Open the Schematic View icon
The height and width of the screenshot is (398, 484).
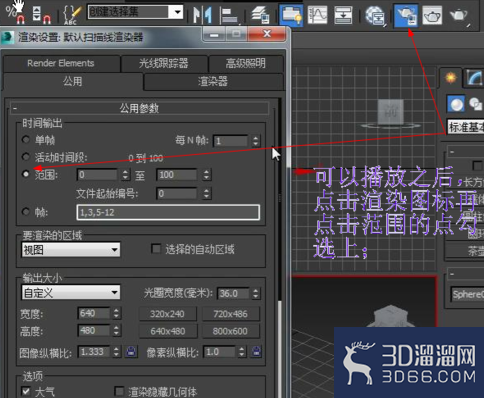pos(343,15)
